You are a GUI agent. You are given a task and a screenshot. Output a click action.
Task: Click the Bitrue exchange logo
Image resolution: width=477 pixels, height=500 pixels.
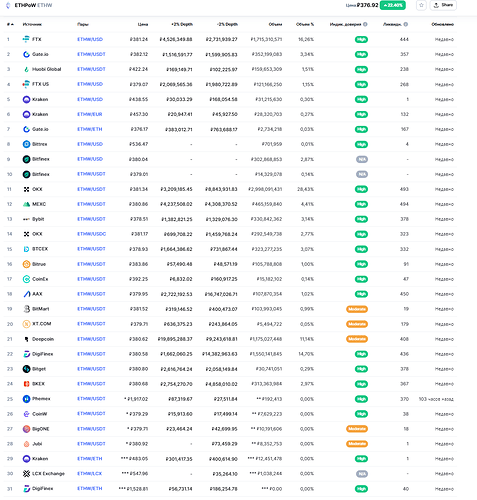click(26, 264)
